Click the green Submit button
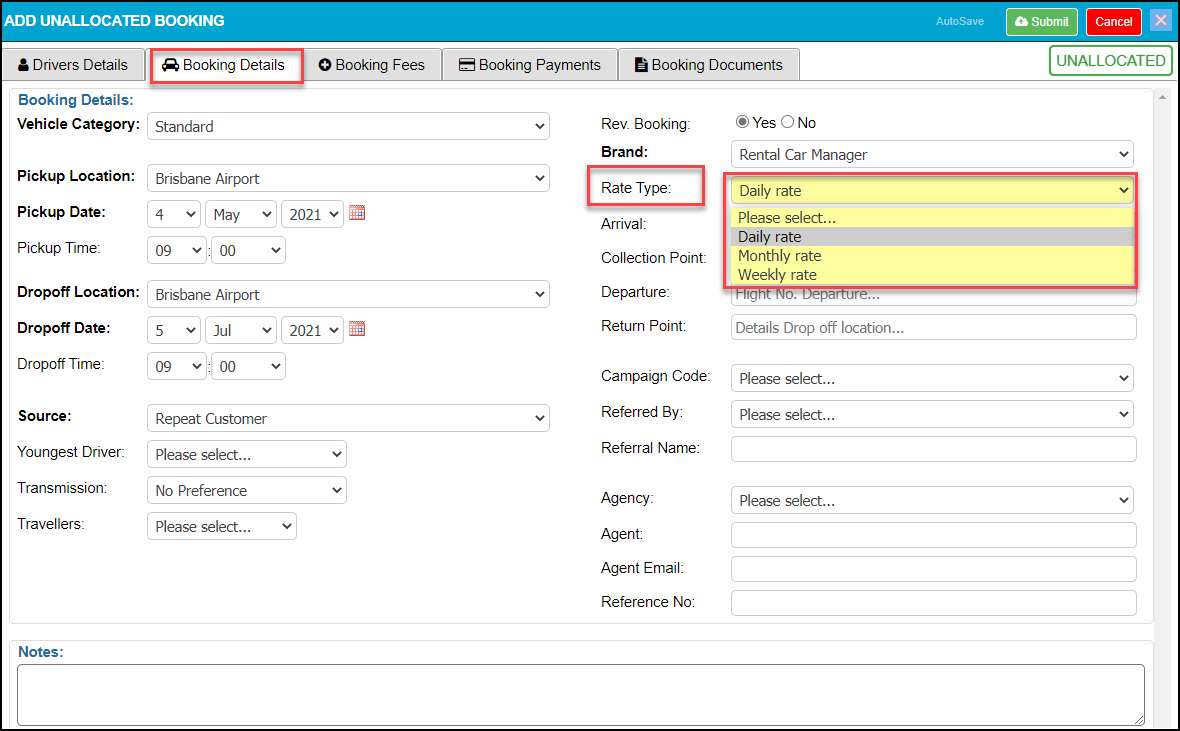The width and height of the screenshot is (1180, 731). click(1042, 22)
